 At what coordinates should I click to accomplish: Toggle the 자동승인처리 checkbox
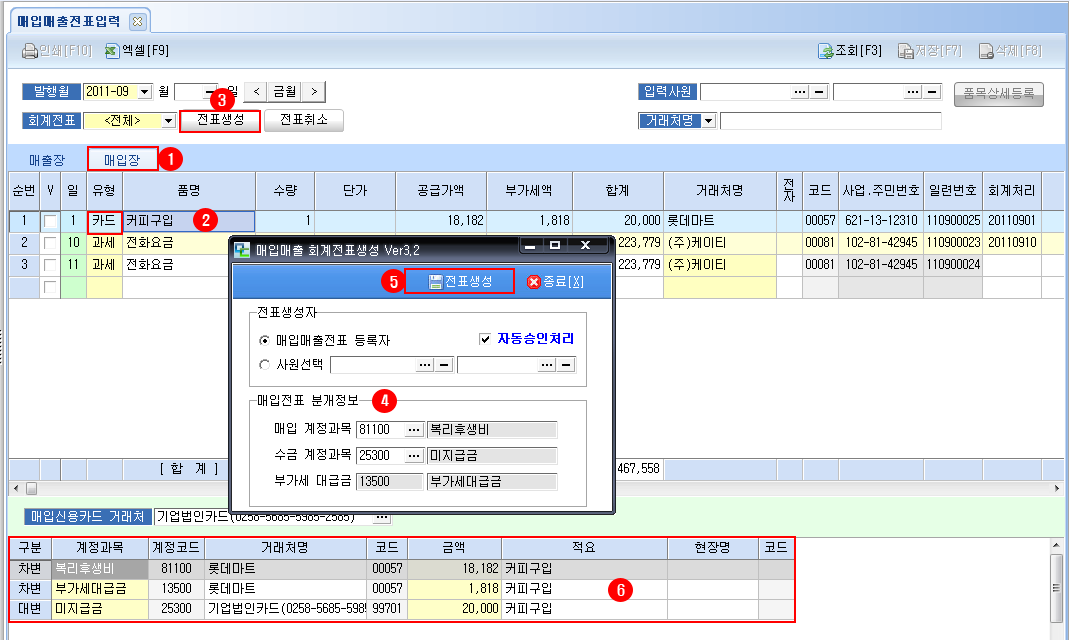(x=485, y=339)
